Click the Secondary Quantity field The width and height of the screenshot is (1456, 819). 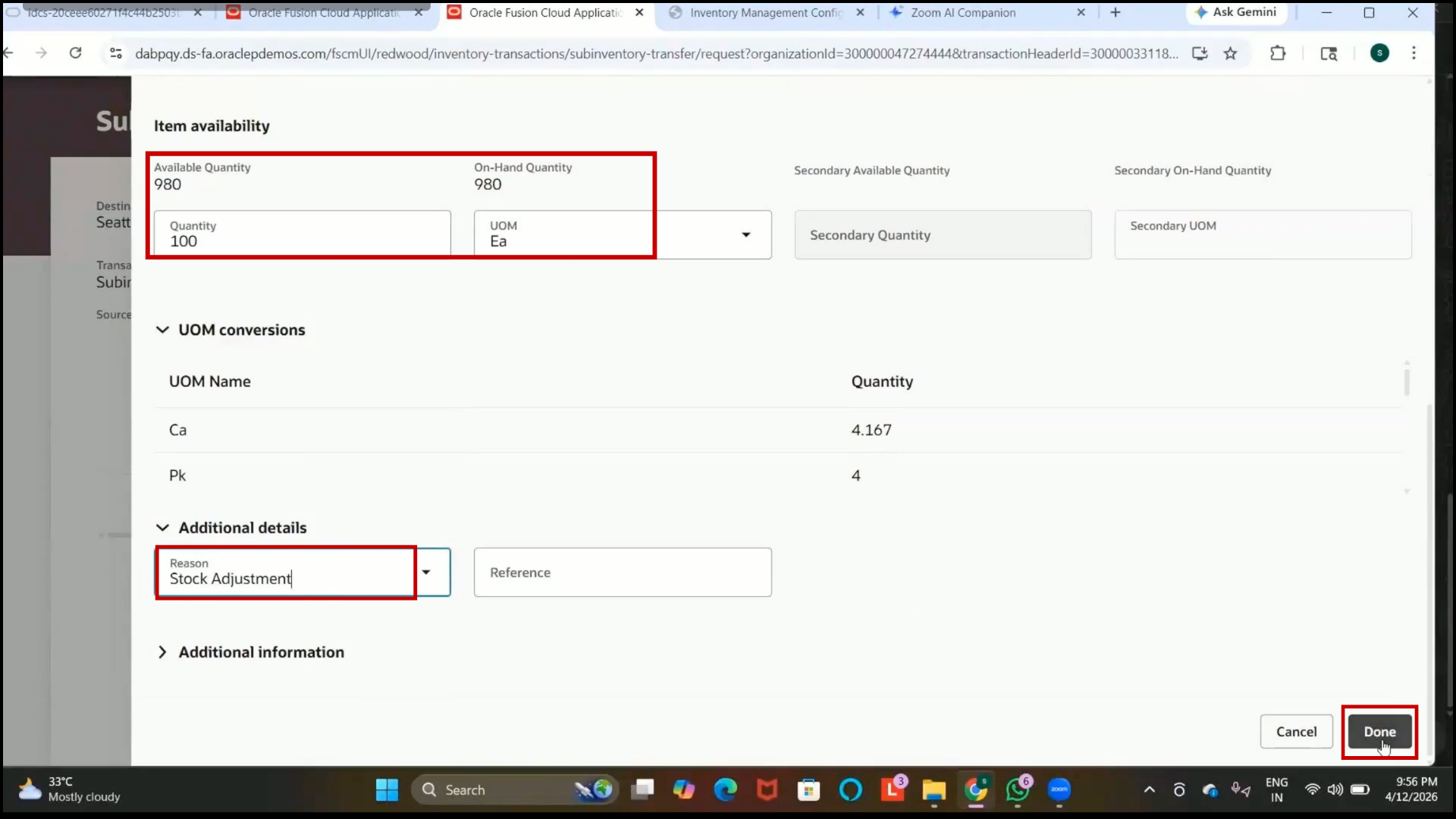[943, 235]
